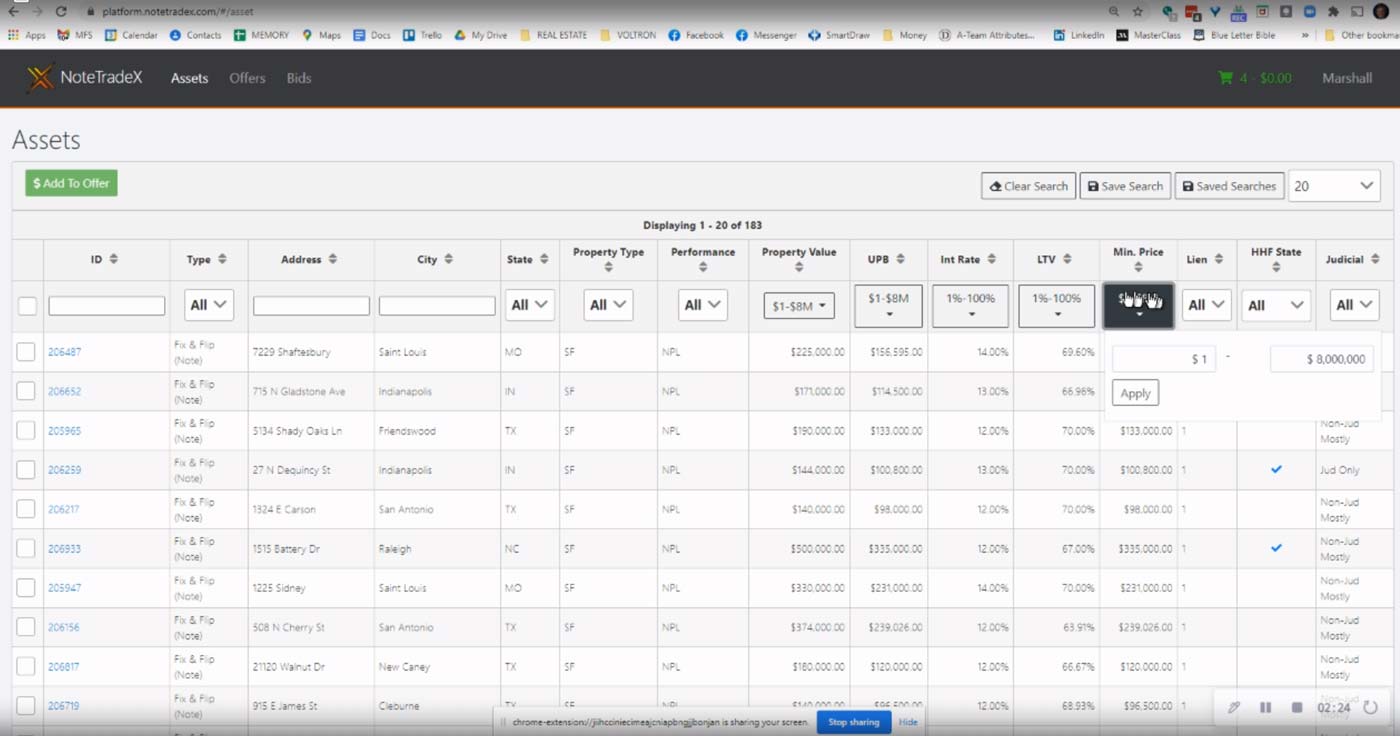Expand the page size dropdown showing 20
The width and height of the screenshot is (1400, 736).
1334,186
